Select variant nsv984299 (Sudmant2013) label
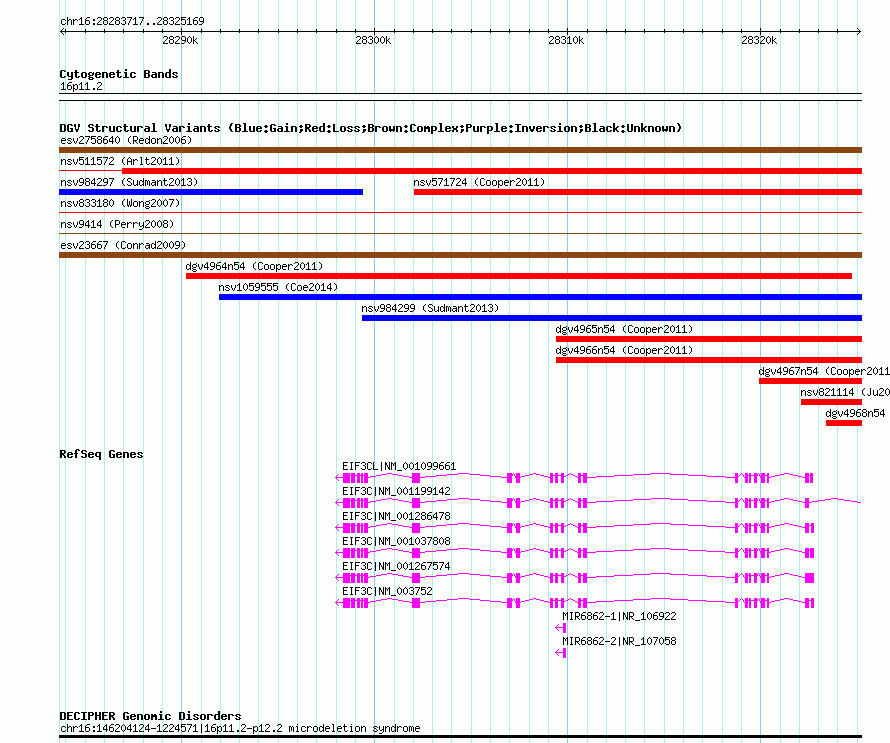The height and width of the screenshot is (743, 890). pos(430,308)
